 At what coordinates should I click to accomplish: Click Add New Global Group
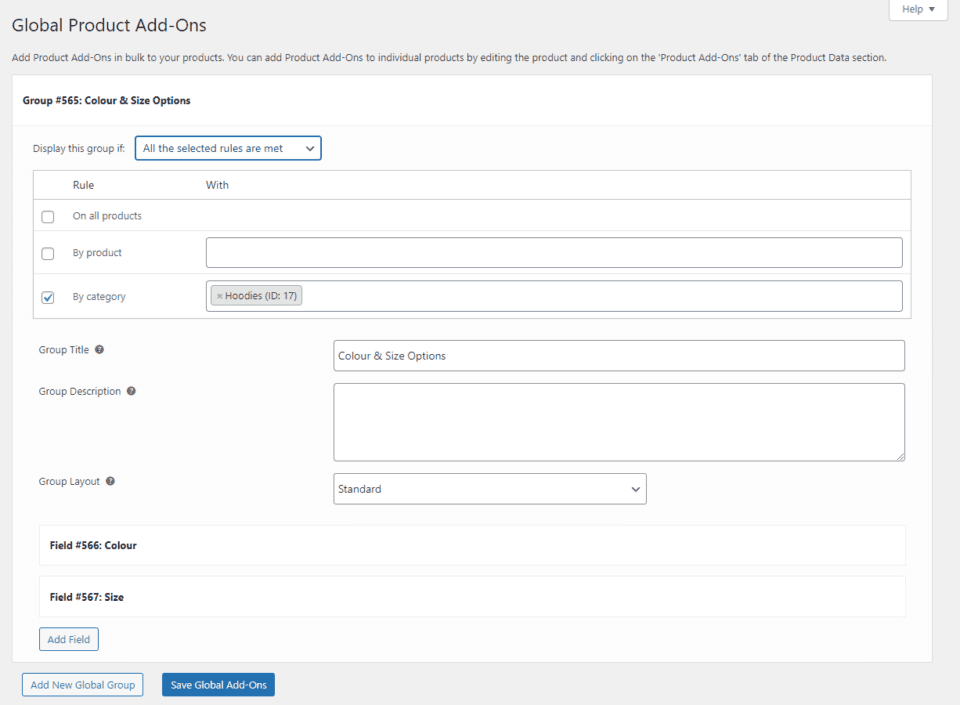[x=82, y=684]
